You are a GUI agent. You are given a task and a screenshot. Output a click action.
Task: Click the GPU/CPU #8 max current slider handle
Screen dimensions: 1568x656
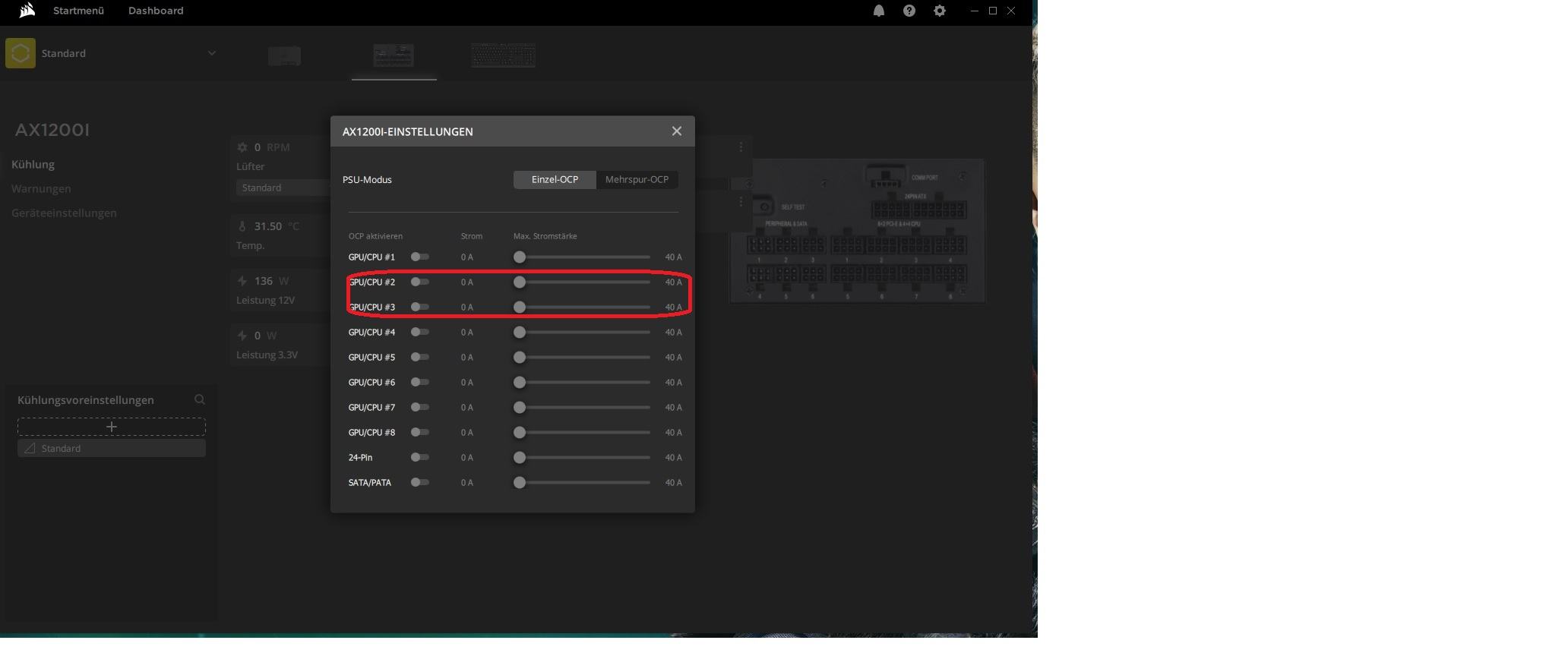click(520, 433)
